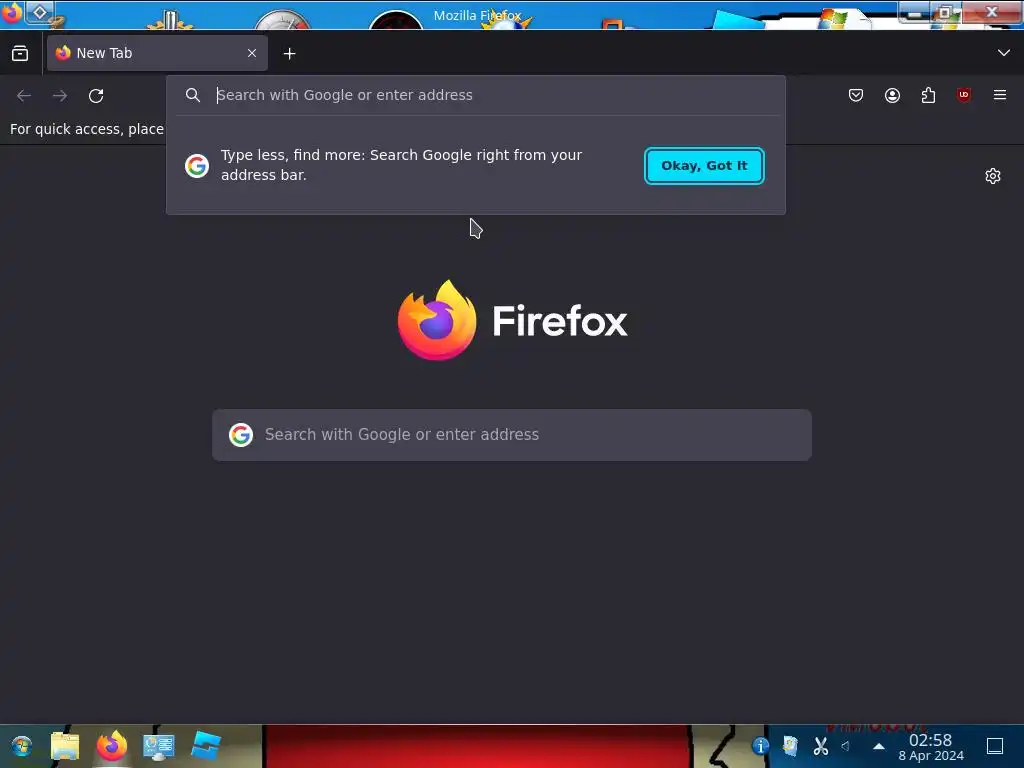This screenshot has width=1024, height=768.
Task: Click the Firefox icon in title bar
Action: (x=12, y=12)
